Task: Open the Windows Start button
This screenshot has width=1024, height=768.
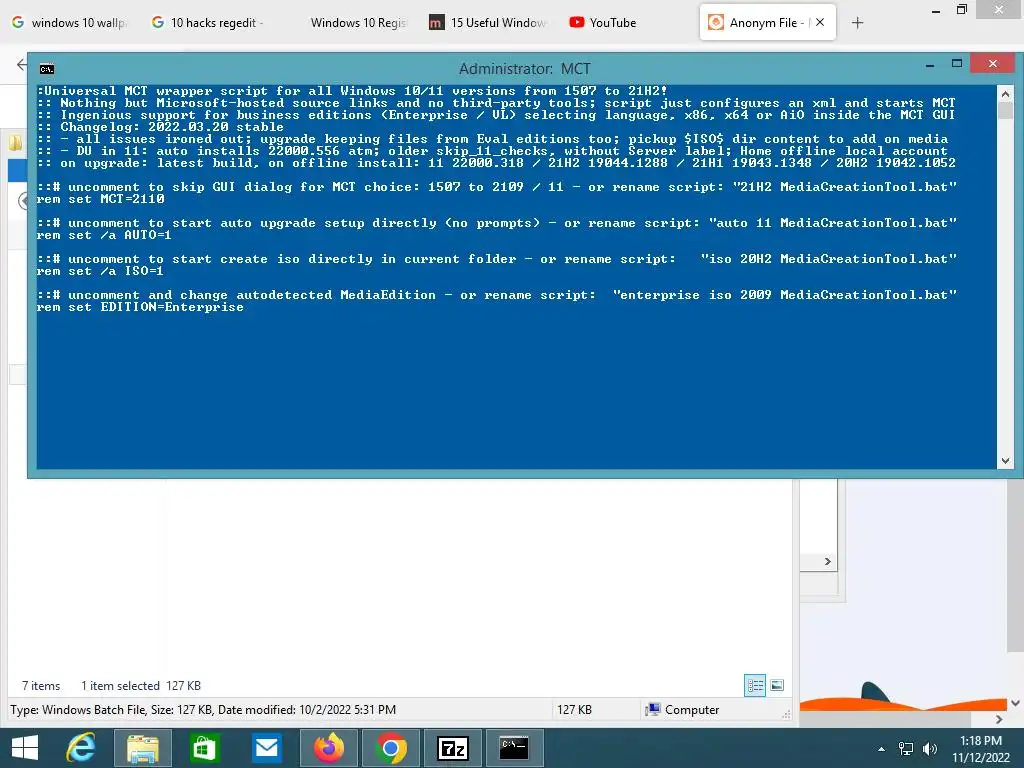Action: (x=25, y=748)
